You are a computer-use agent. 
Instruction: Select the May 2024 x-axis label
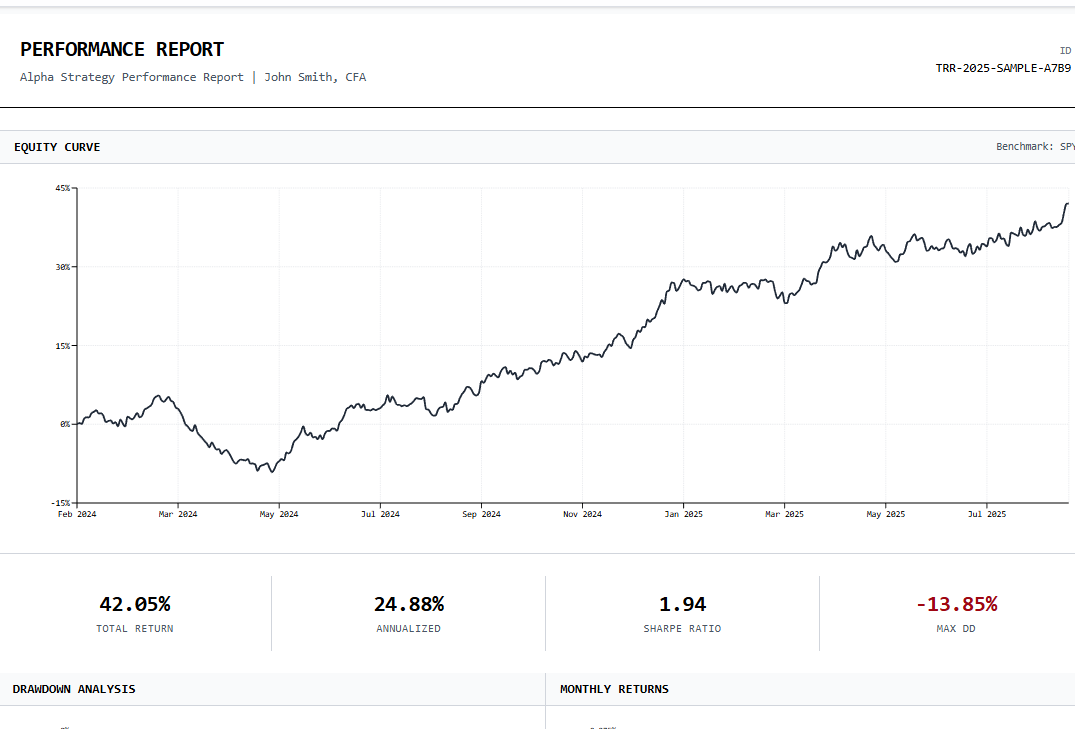tap(279, 514)
